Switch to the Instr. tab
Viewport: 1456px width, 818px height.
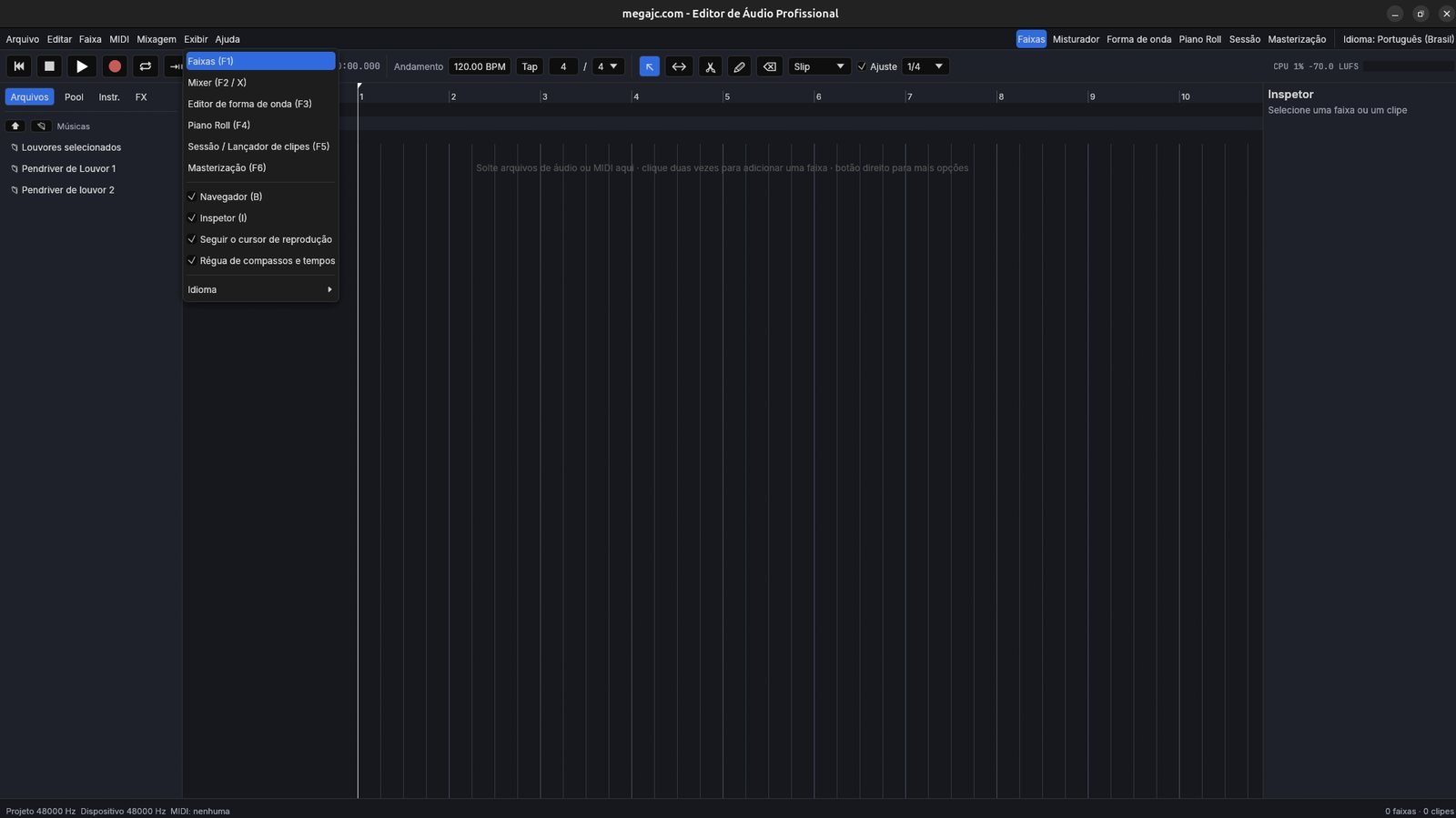(x=109, y=96)
